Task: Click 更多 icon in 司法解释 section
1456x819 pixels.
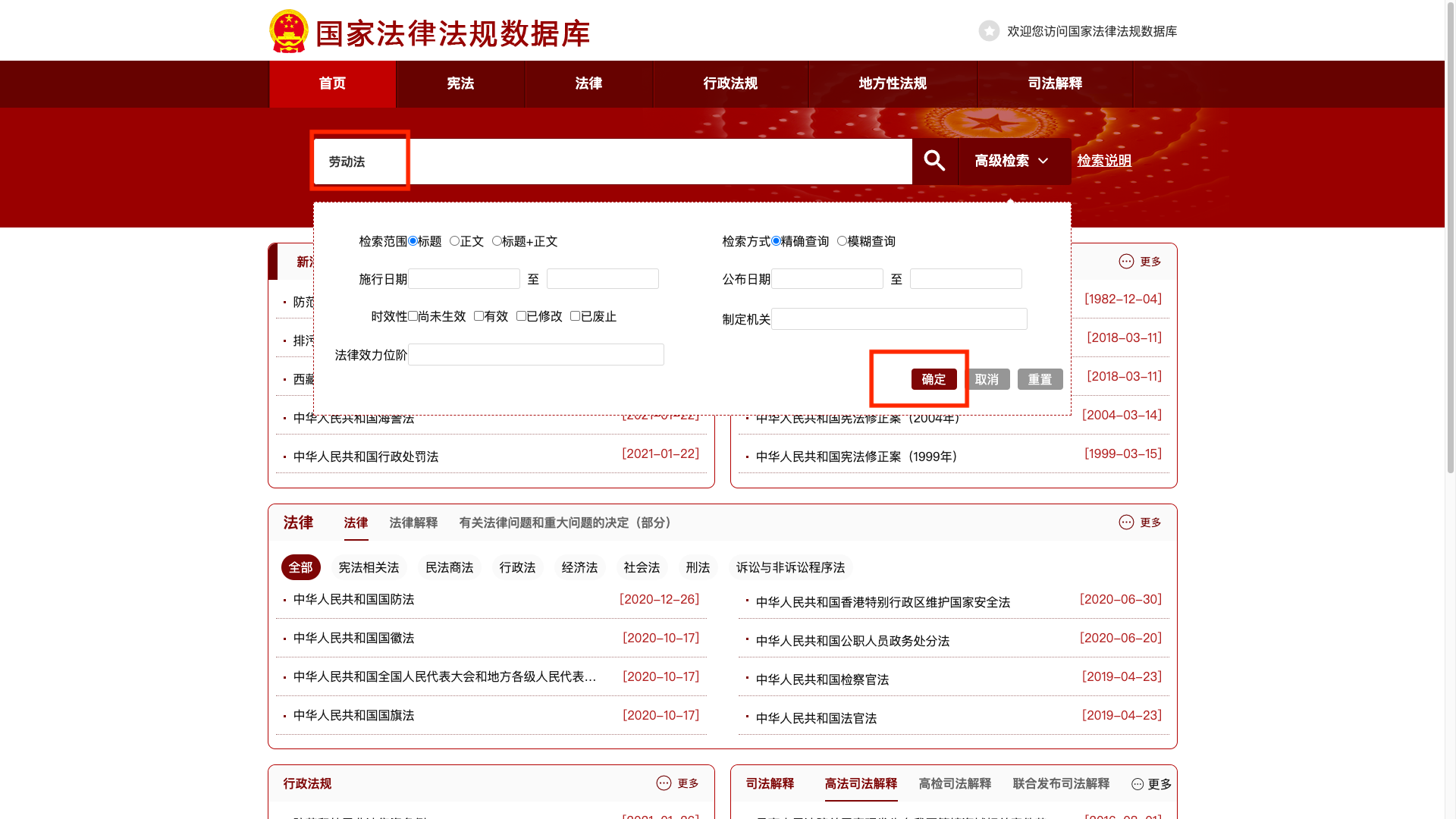Action: coord(1137,784)
